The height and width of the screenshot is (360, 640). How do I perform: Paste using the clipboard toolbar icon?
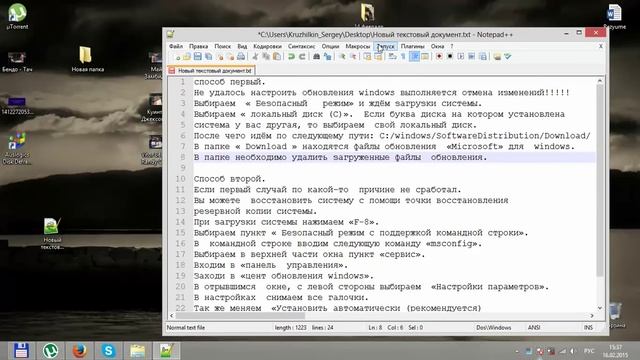tap(277, 57)
